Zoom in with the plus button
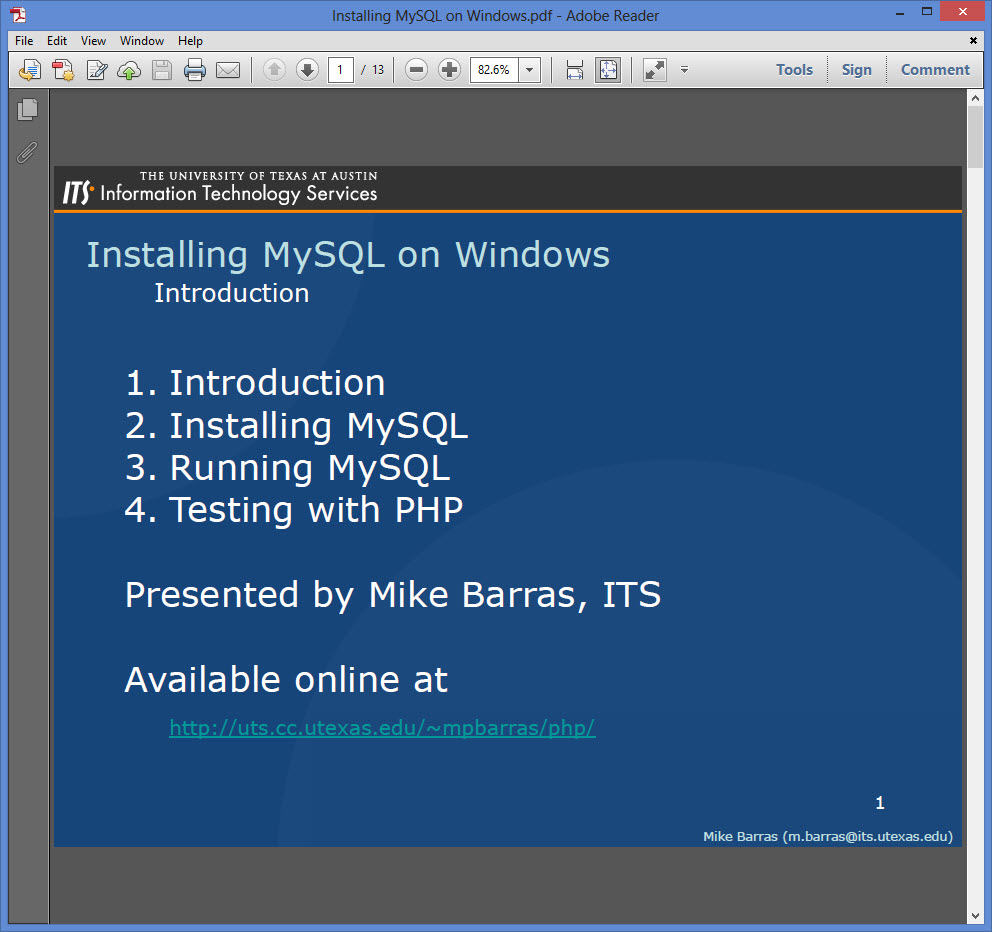Screen dimensions: 992x932 449,70
